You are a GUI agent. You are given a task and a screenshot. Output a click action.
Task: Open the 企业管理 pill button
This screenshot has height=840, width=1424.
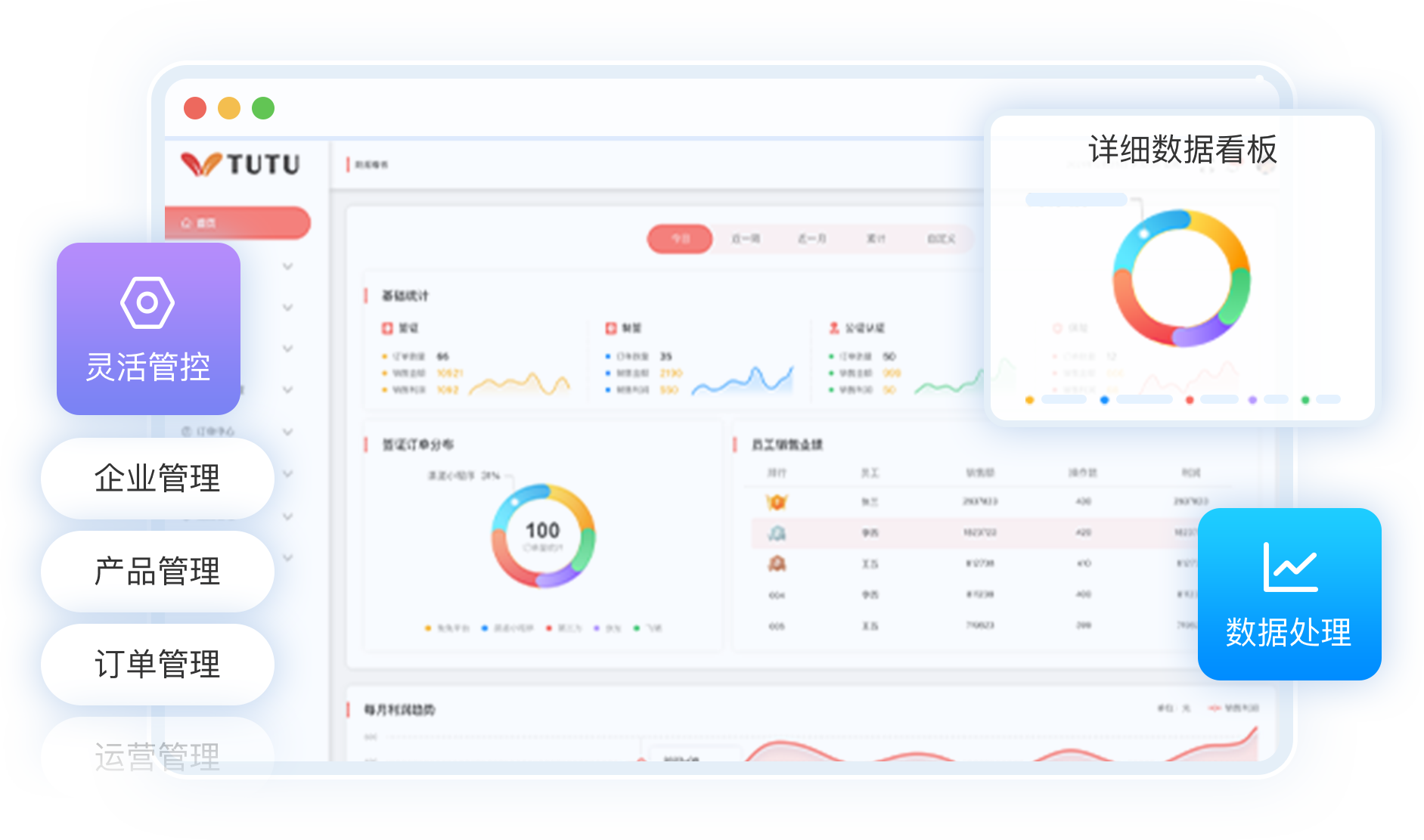pyautogui.click(x=157, y=479)
